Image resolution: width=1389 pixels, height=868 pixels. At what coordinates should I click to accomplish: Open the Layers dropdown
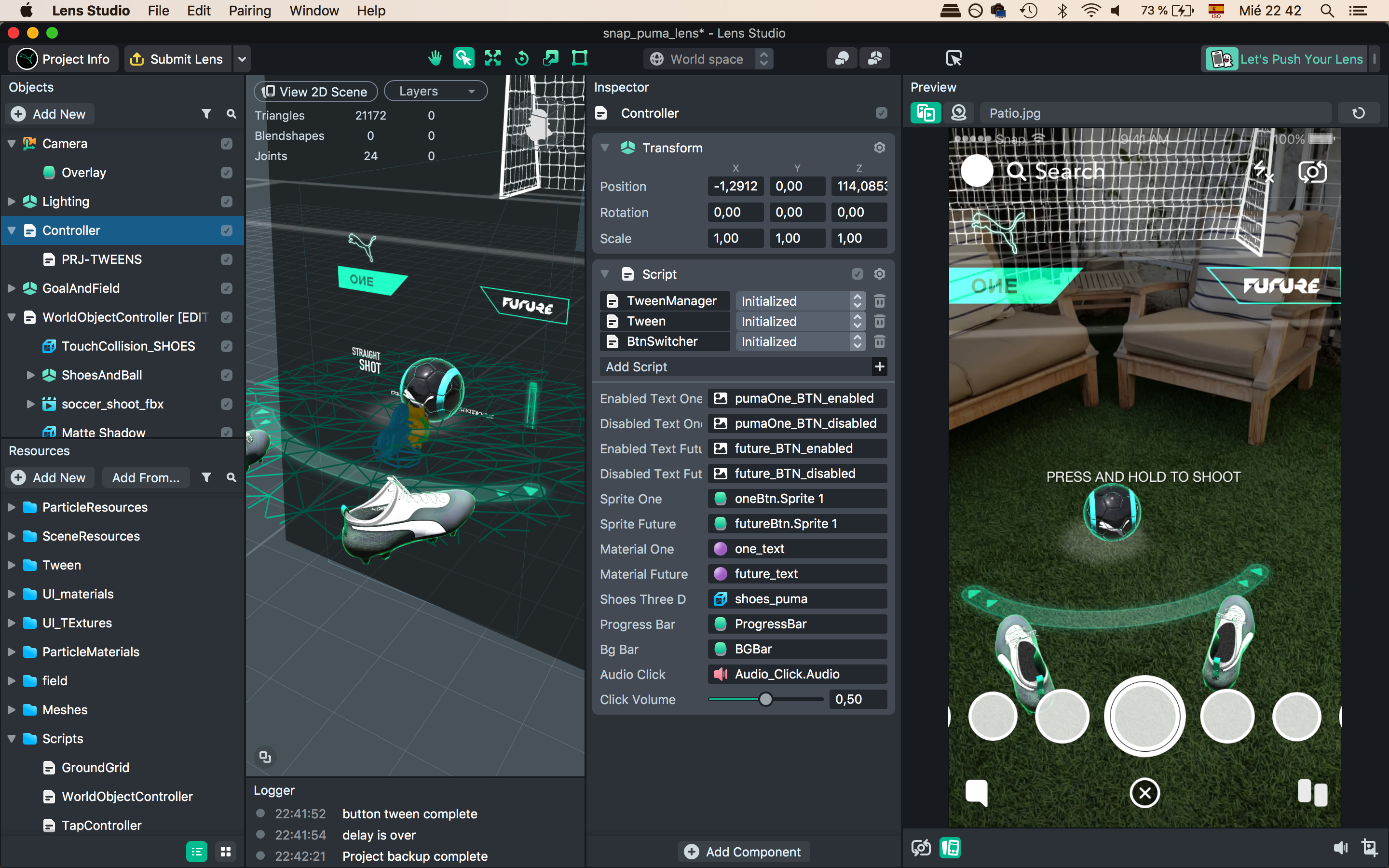point(436,91)
